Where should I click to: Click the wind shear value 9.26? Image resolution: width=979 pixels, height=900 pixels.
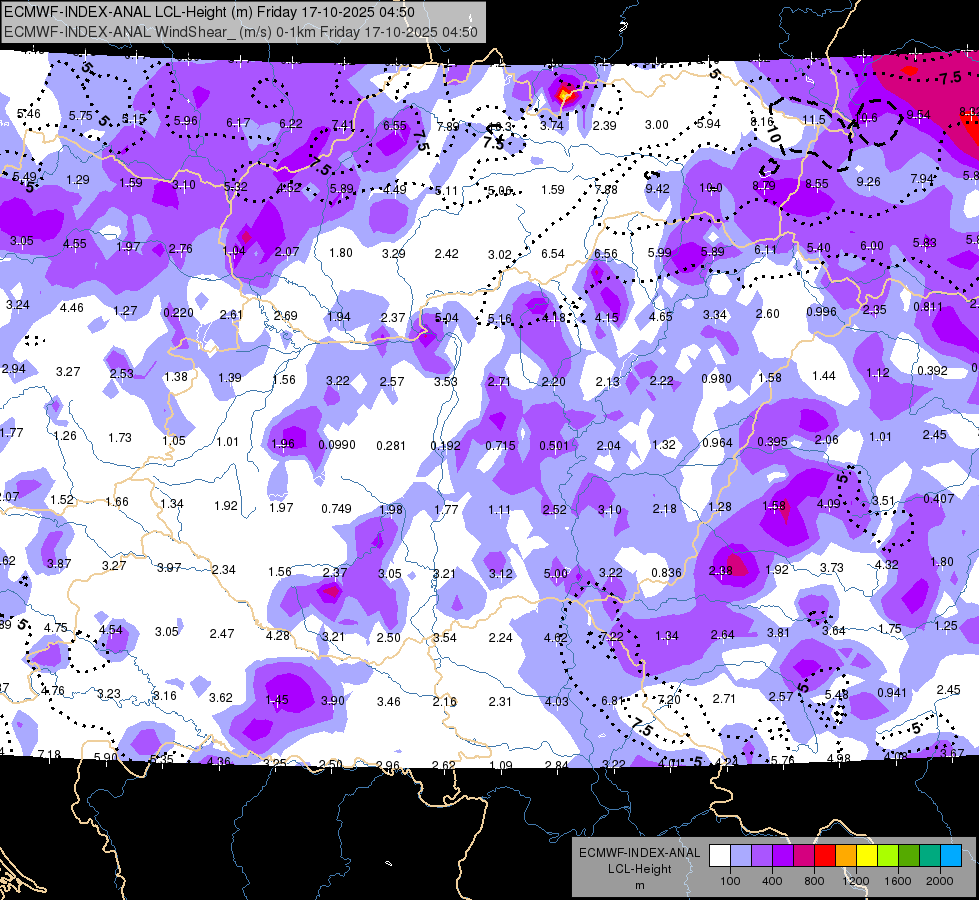[868, 181]
